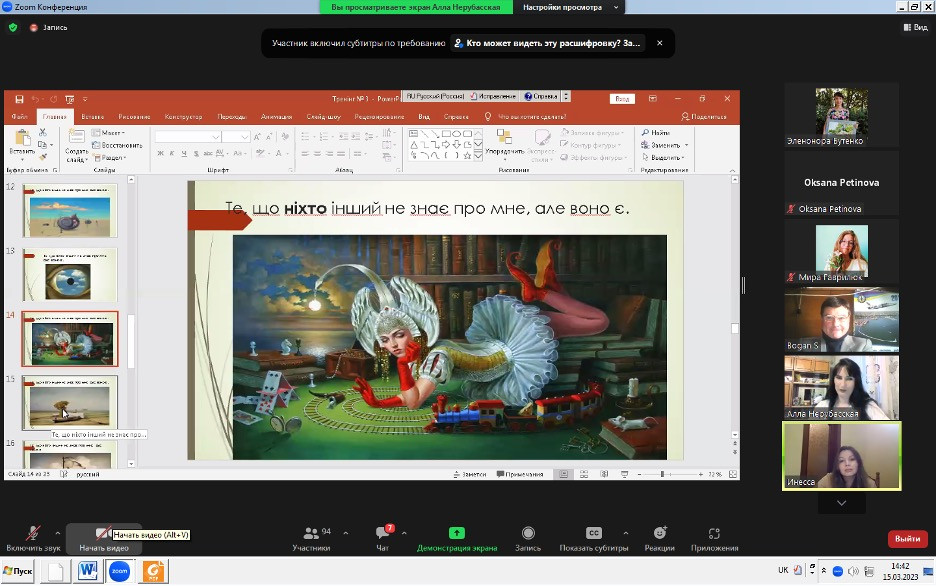This screenshot has width=936, height=586.
Task: Click the Format Painter brush icon
Action: tap(42, 157)
